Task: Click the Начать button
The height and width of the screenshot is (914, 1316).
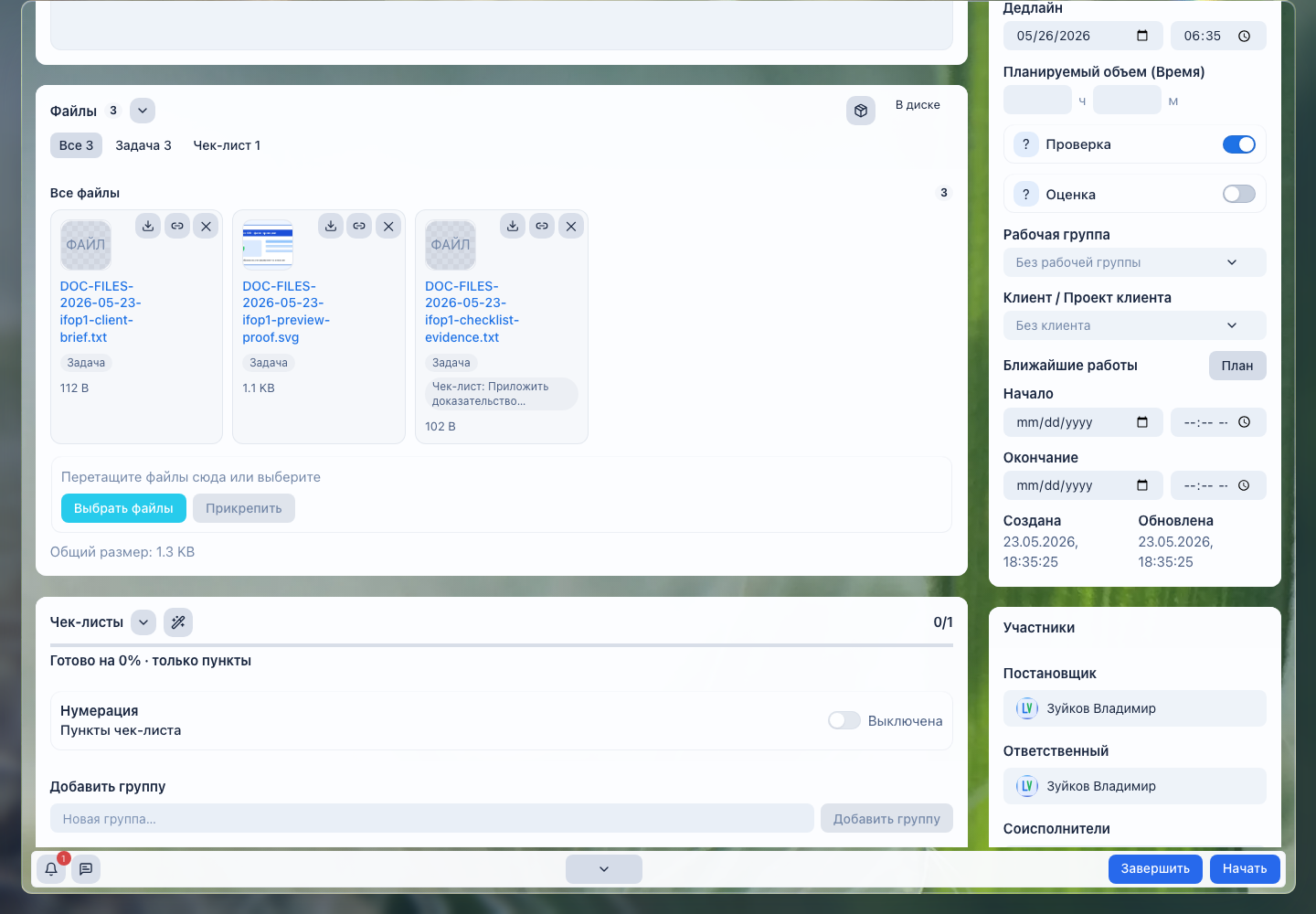Action: click(1245, 869)
